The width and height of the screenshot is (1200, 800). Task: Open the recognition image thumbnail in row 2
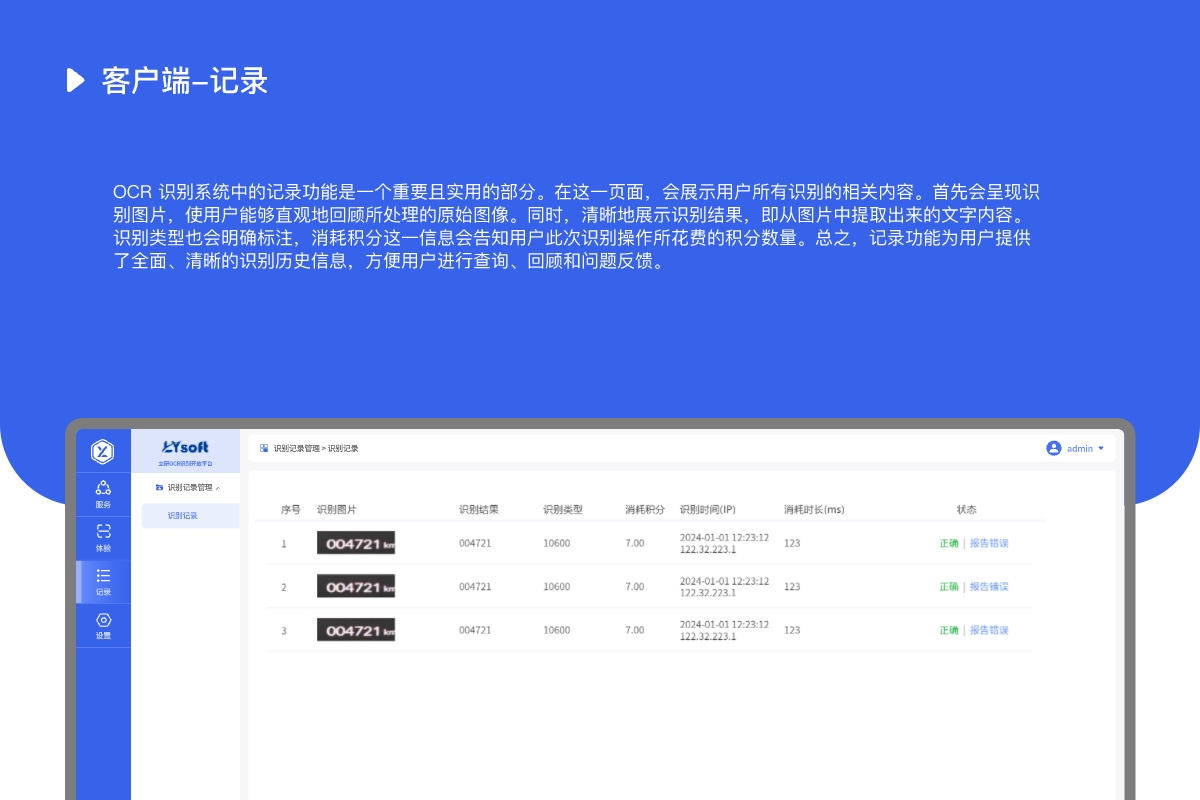coord(356,586)
